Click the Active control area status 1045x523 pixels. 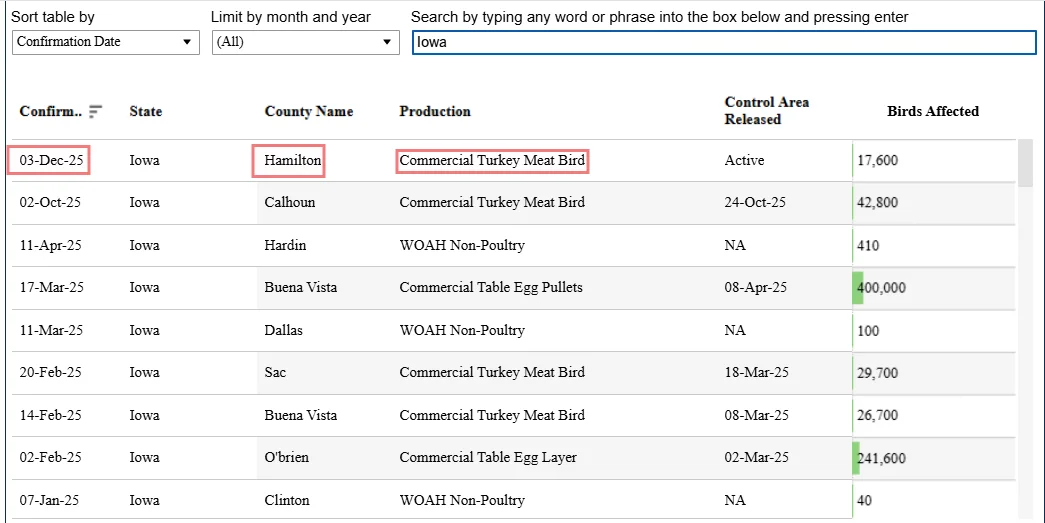(744, 161)
